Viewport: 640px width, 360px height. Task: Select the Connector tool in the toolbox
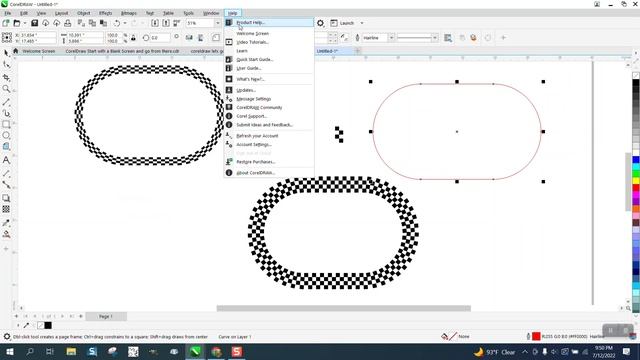[6, 185]
